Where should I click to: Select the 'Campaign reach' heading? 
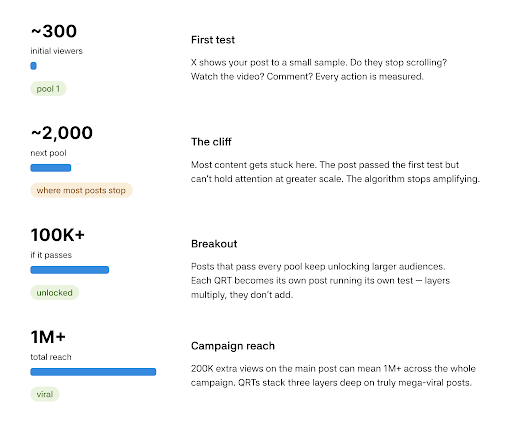click(233, 346)
